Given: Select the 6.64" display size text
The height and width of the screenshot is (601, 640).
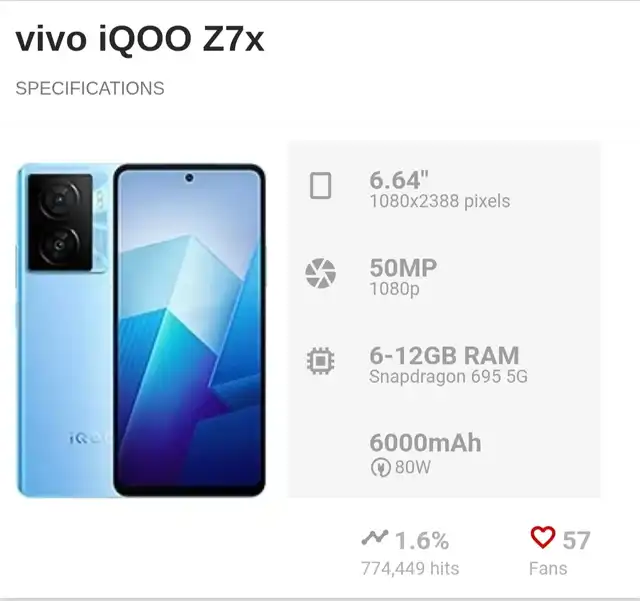Looking at the screenshot, I should click(x=399, y=180).
